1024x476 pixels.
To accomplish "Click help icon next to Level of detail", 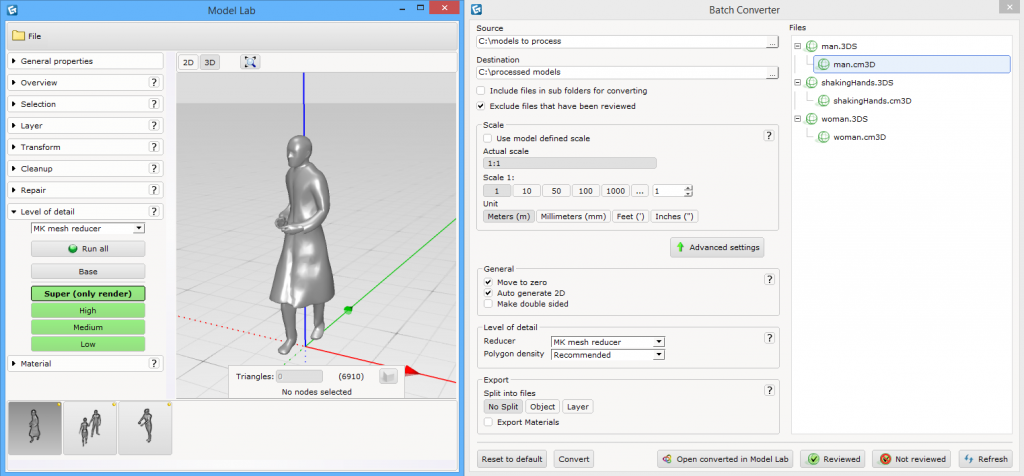I will (155, 212).
